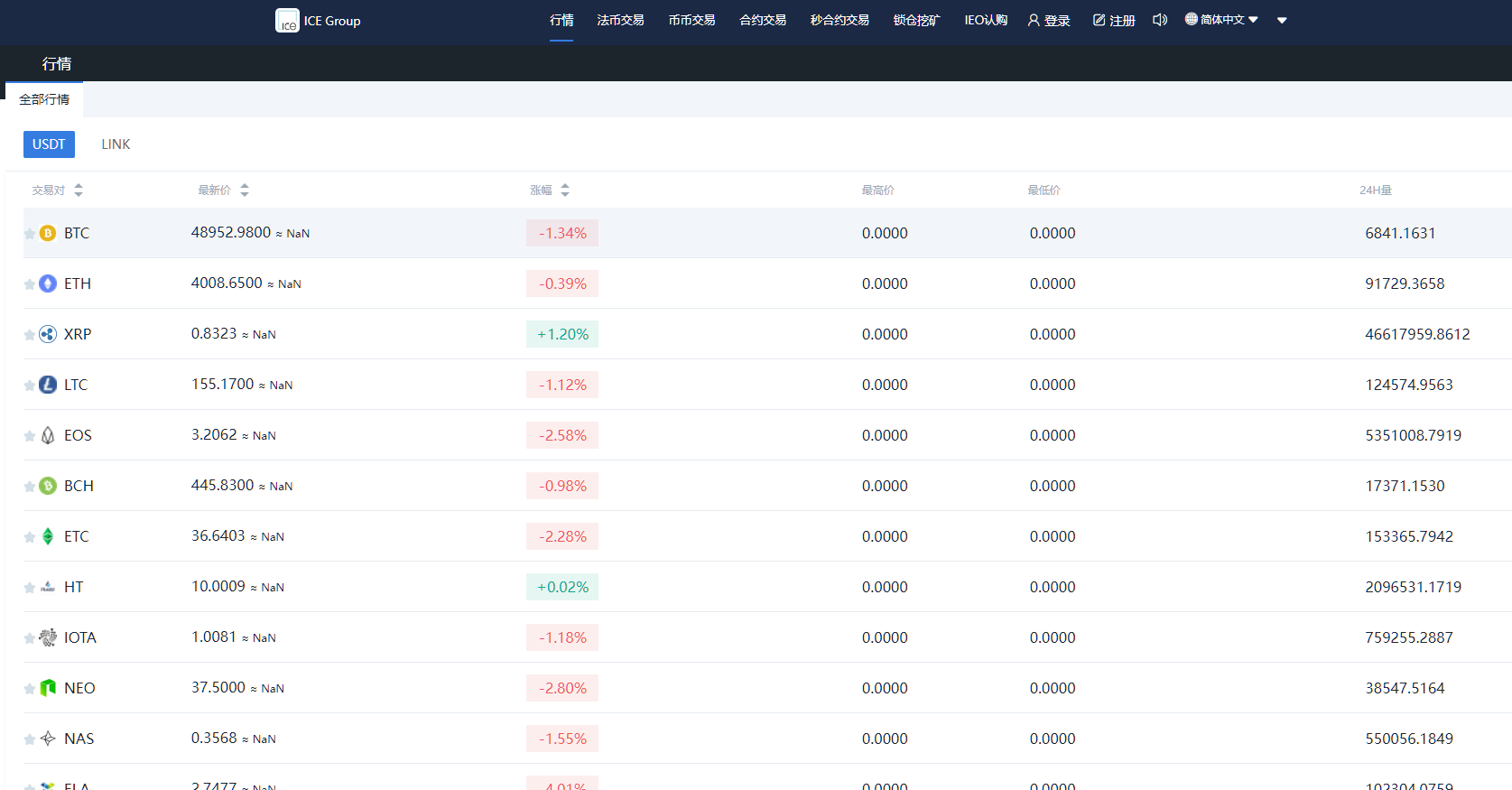Click the IOTA coin icon
Screen dimensions: 1512x790
48,637
